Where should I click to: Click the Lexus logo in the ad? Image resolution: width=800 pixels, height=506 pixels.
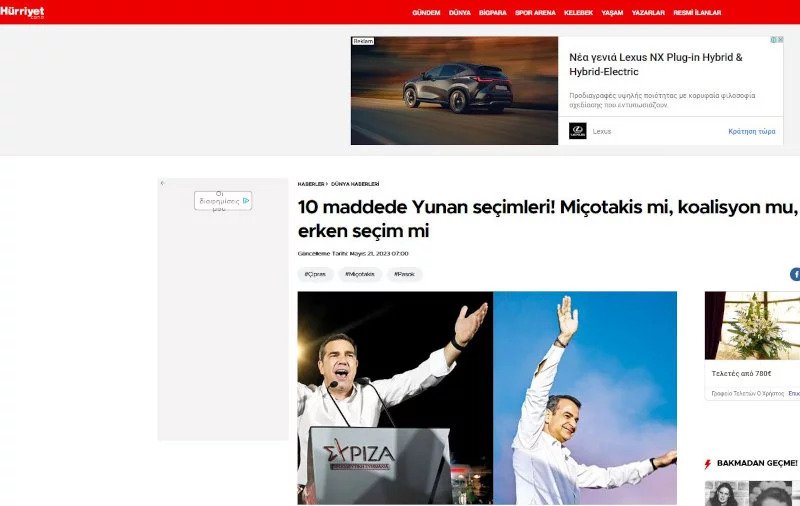[x=578, y=131]
